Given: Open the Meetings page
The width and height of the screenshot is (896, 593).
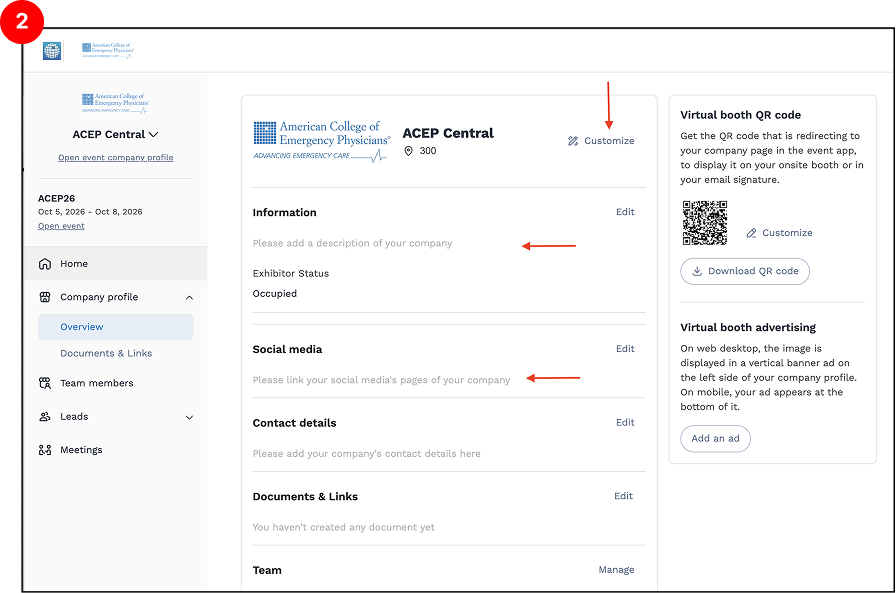Looking at the screenshot, I should pos(81,450).
